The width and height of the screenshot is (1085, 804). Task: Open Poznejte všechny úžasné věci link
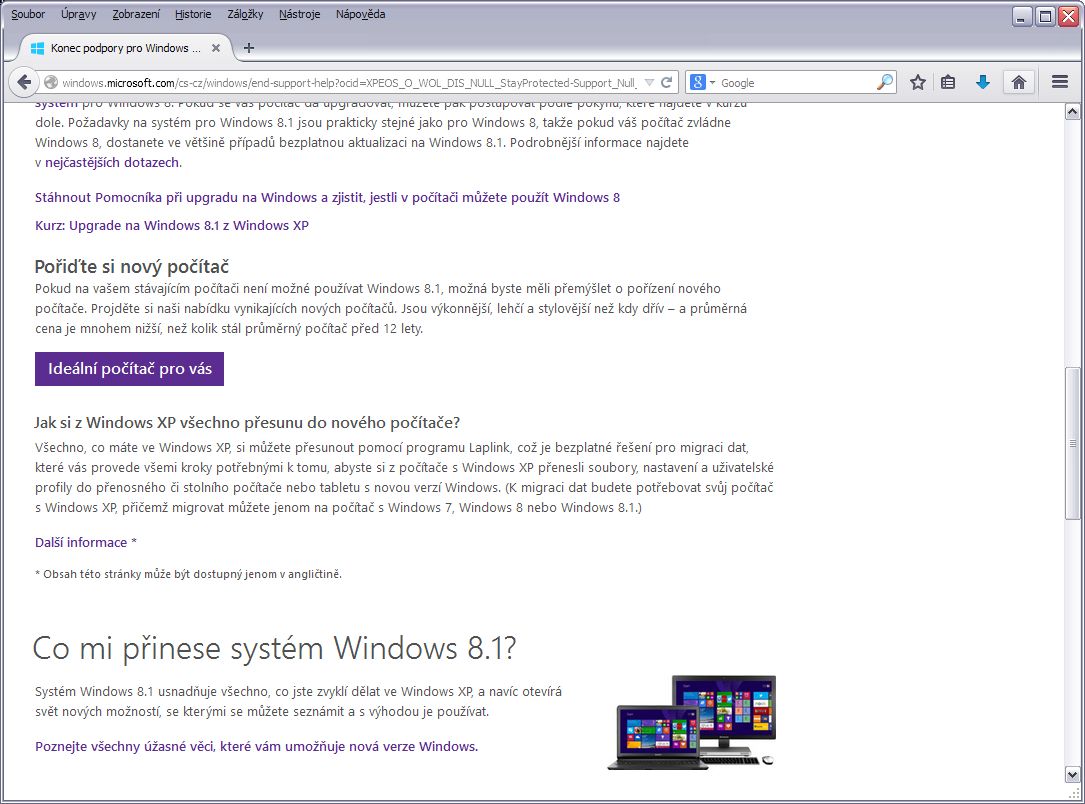click(x=256, y=747)
